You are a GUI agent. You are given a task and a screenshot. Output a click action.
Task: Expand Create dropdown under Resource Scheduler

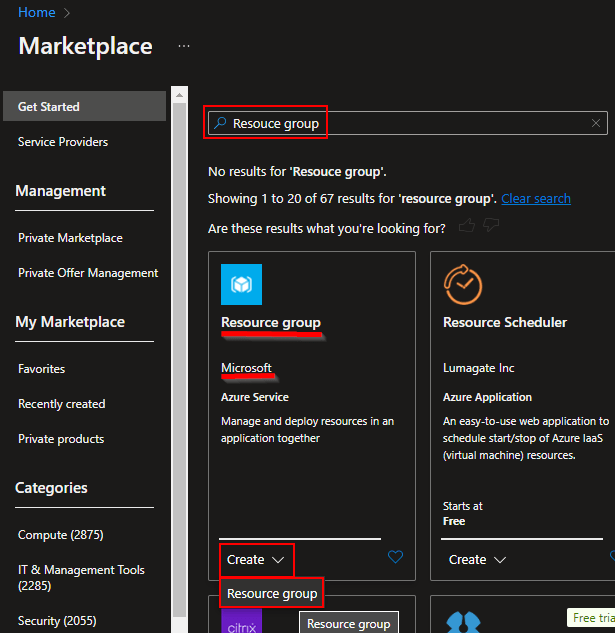click(478, 560)
